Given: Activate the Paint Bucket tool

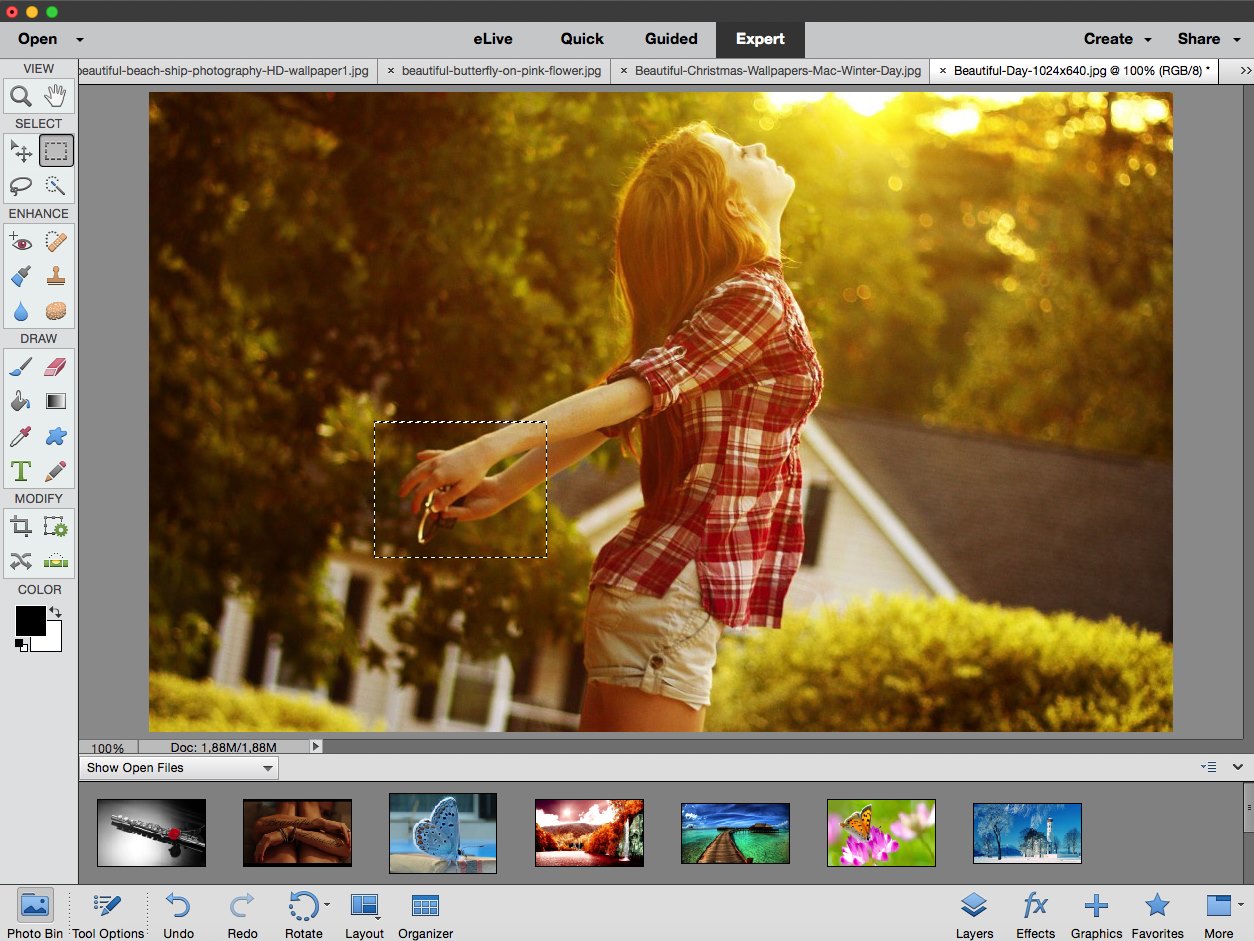Looking at the screenshot, I should click(x=21, y=402).
